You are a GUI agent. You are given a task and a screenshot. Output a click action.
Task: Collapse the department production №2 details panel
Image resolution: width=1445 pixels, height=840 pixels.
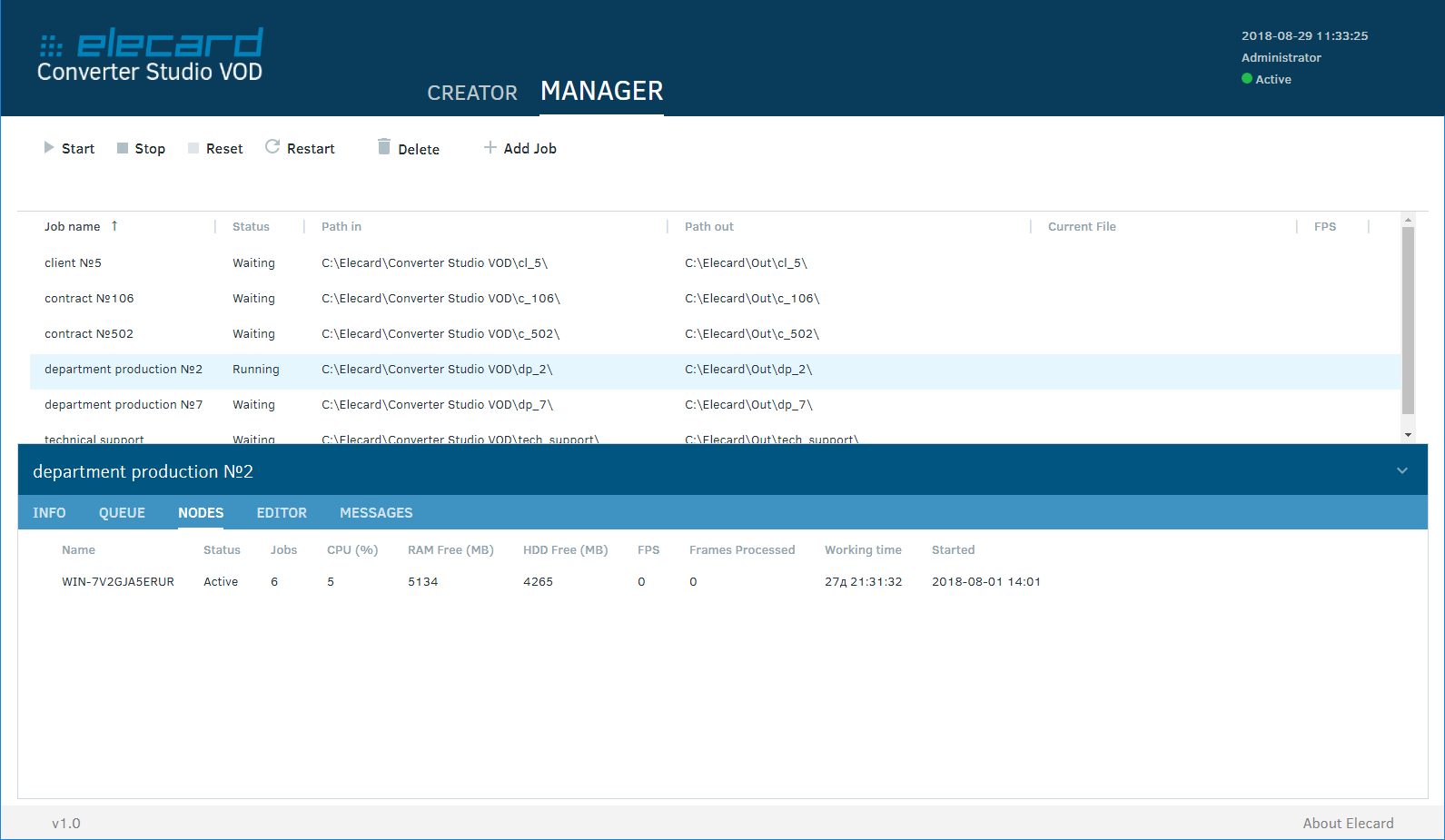1401,470
